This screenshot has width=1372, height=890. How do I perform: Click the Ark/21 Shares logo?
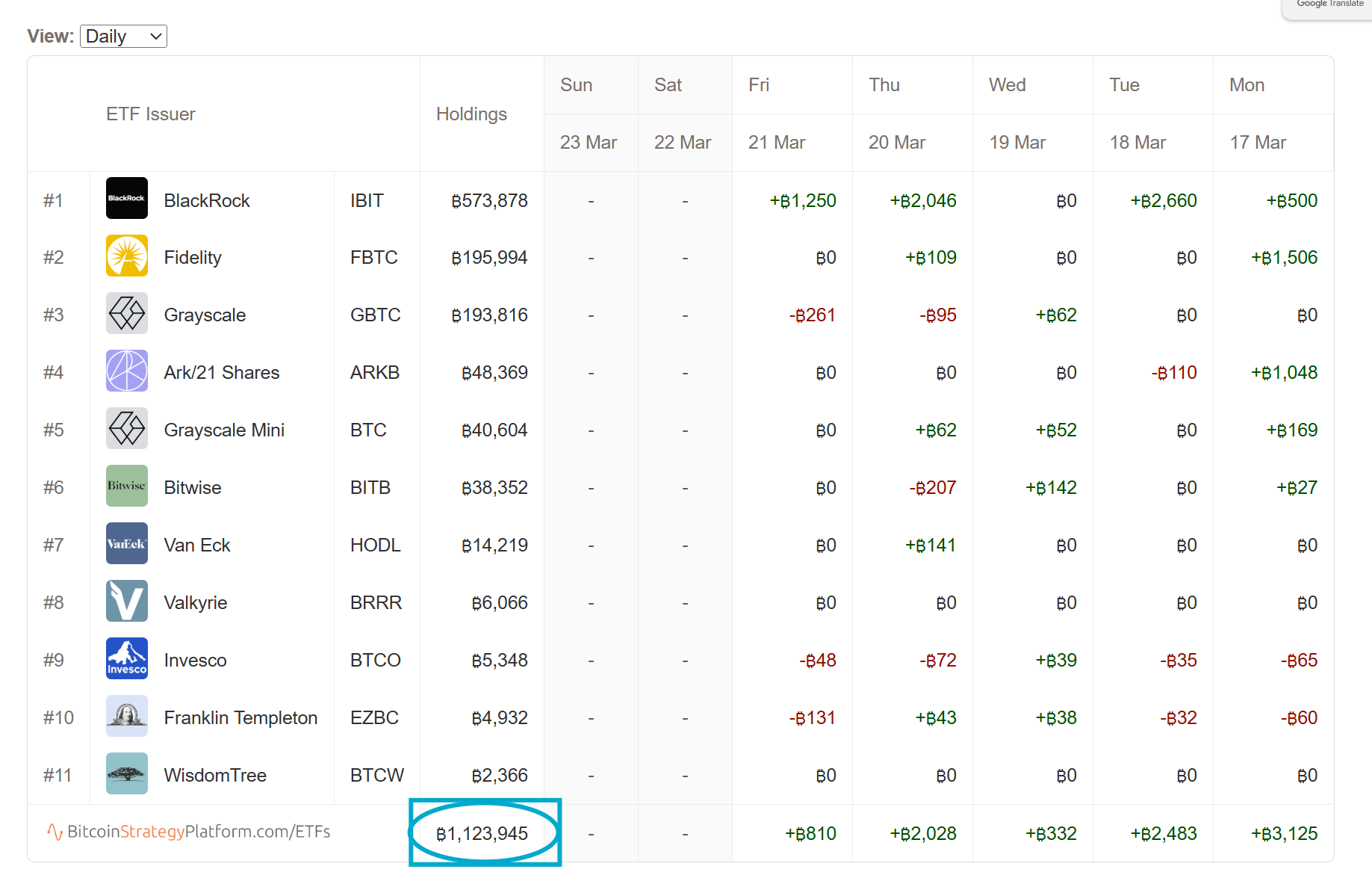tap(126, 371)
